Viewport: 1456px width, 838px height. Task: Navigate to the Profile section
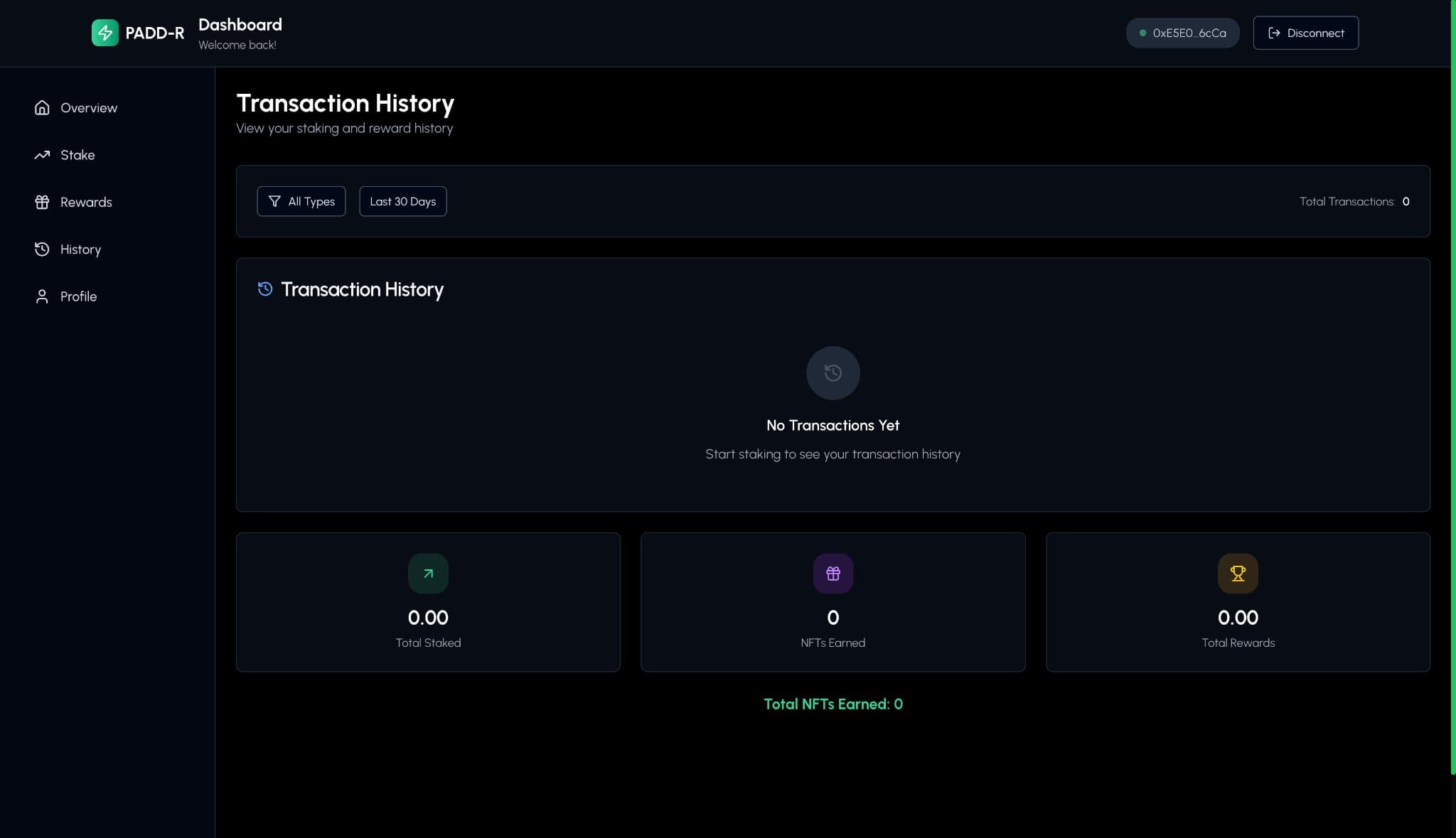[78, 296]
